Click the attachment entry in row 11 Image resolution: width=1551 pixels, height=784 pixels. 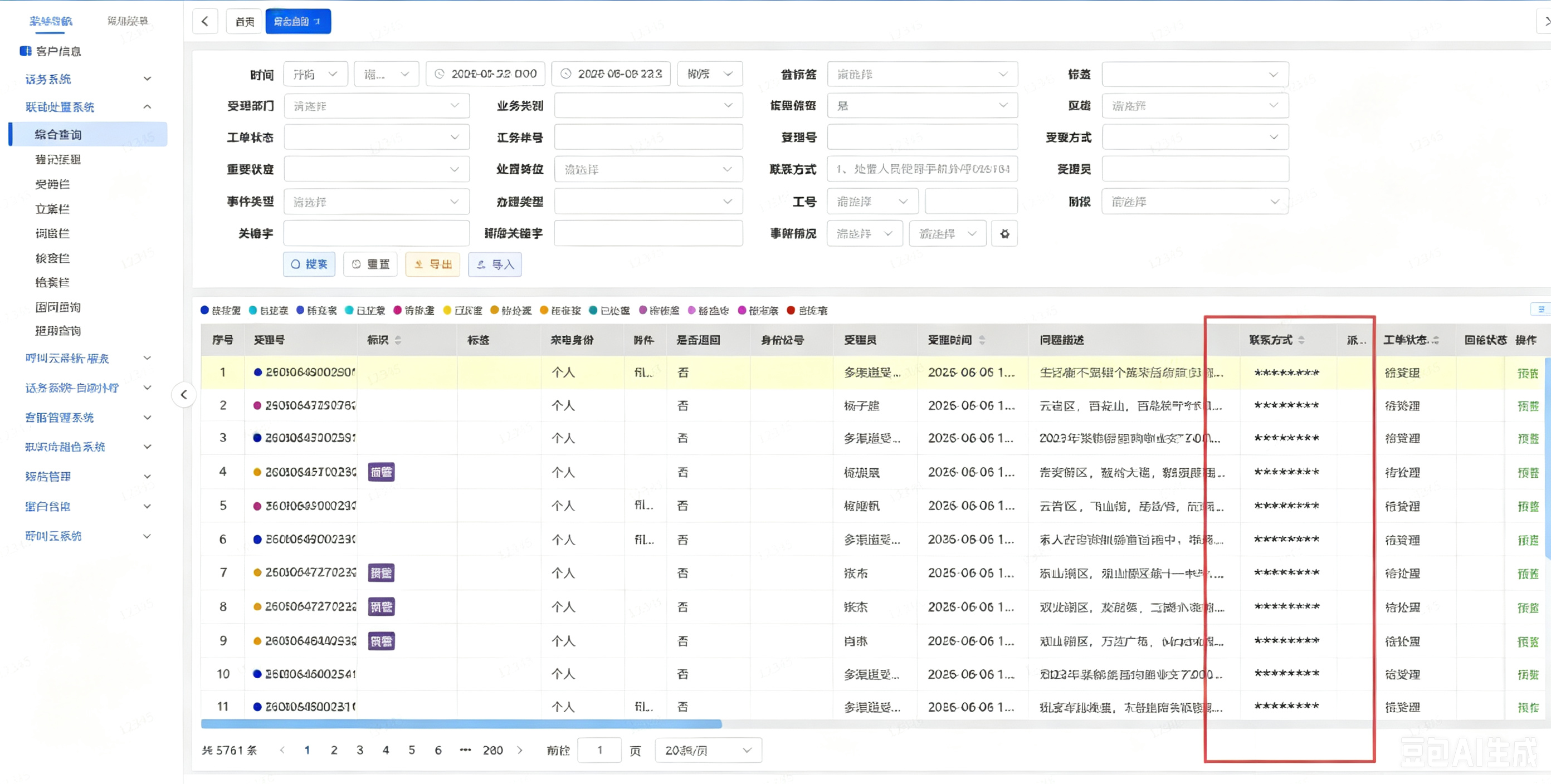[643, 707]
